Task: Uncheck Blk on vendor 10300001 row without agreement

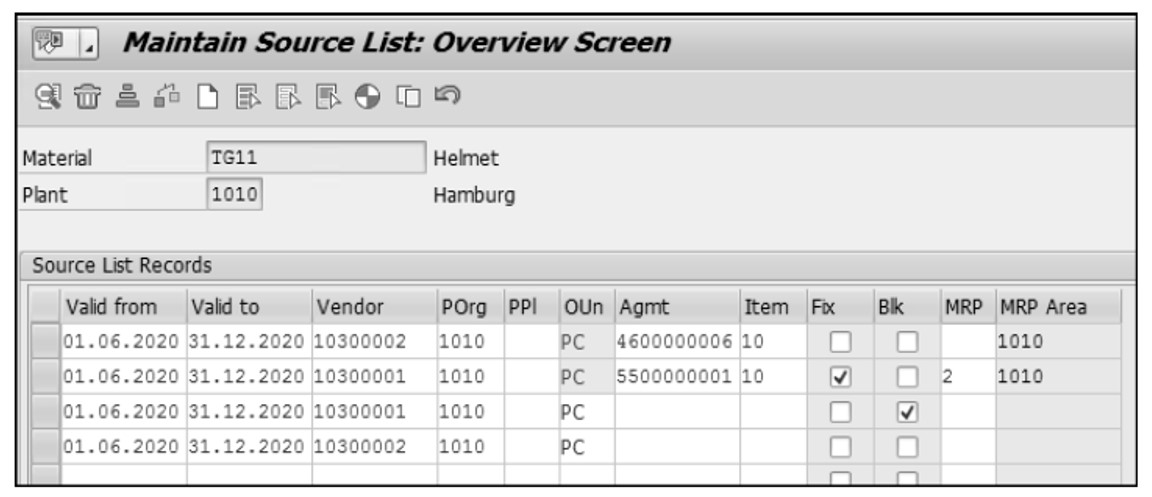Action: pos(907,412)
